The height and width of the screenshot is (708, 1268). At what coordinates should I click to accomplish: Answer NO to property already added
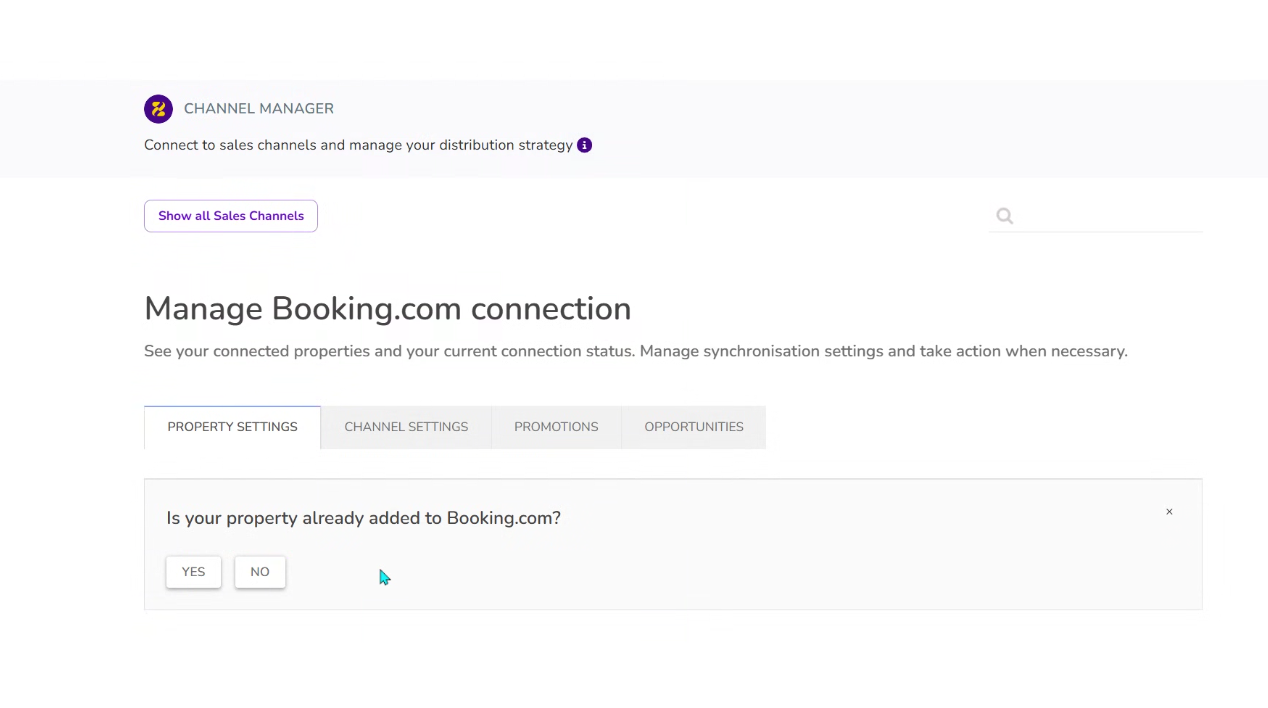(x=260, y=572)
